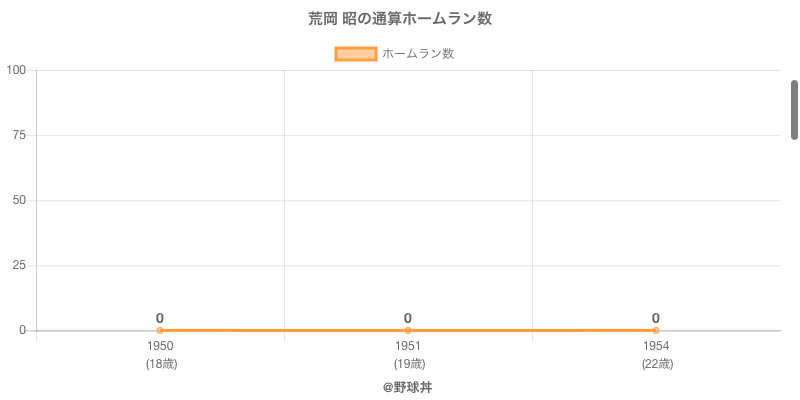Click the (18歳) age label

pos(160,364)
